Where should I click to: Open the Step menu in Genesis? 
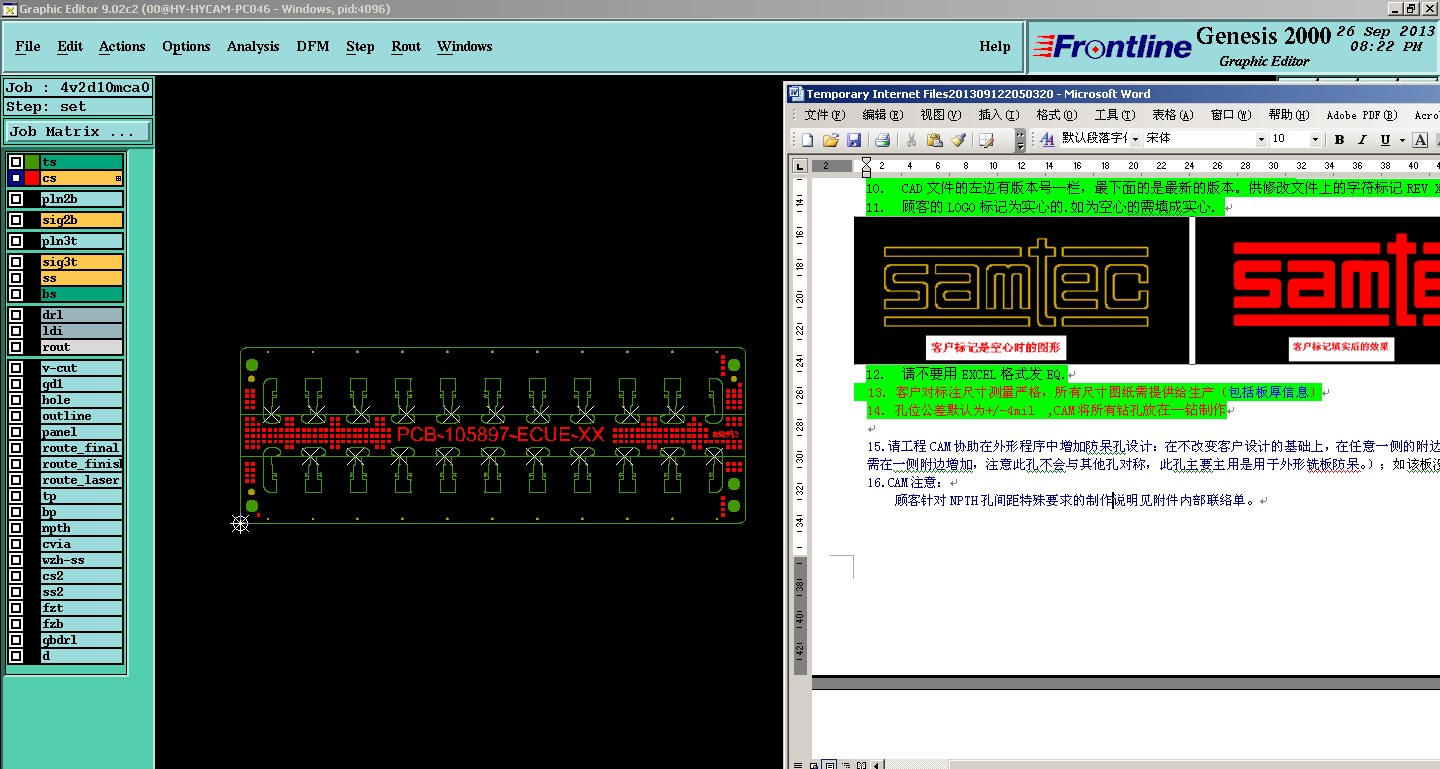[x=360, y=46]
